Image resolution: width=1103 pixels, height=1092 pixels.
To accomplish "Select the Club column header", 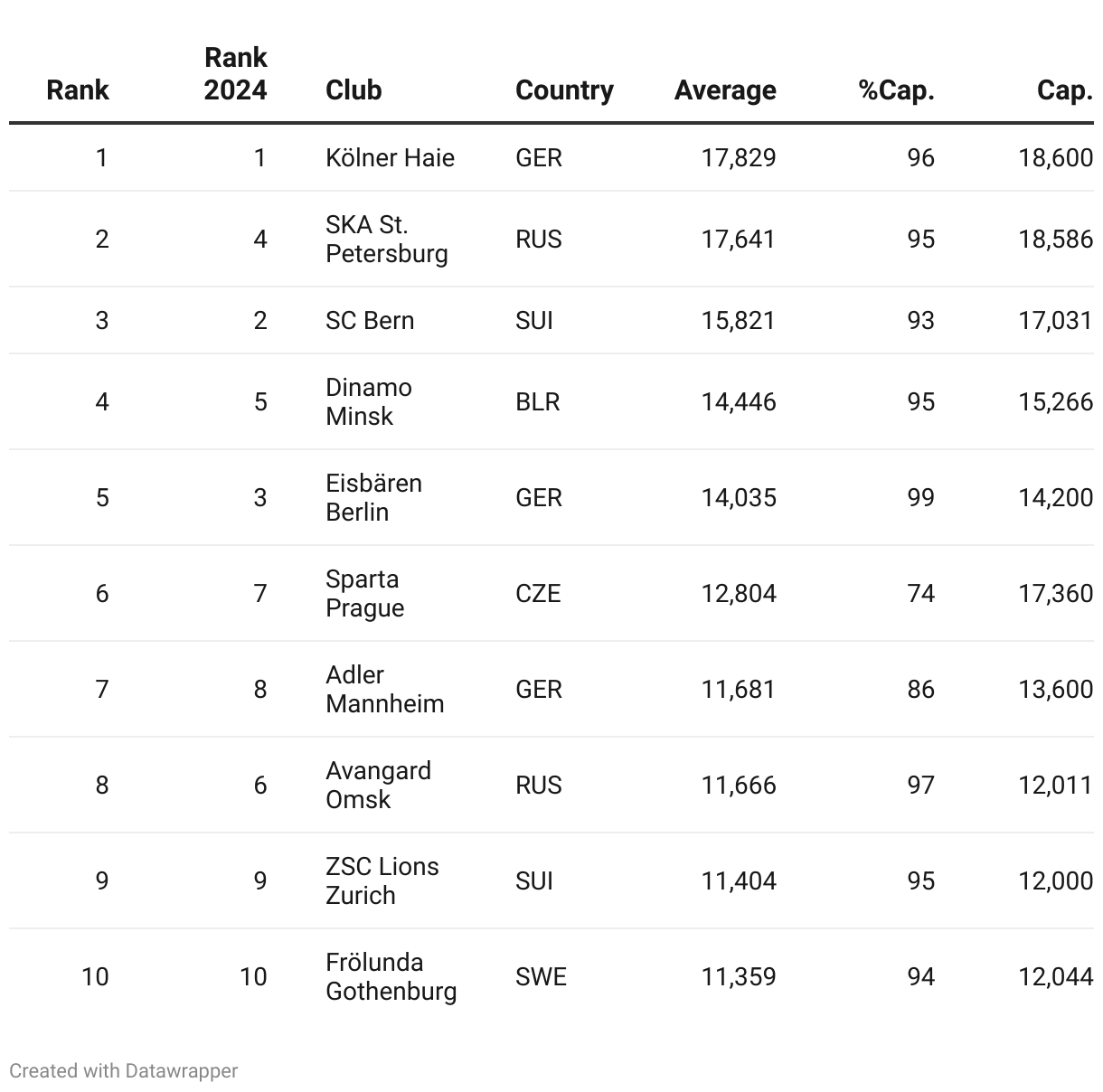I will click(354, 89).
